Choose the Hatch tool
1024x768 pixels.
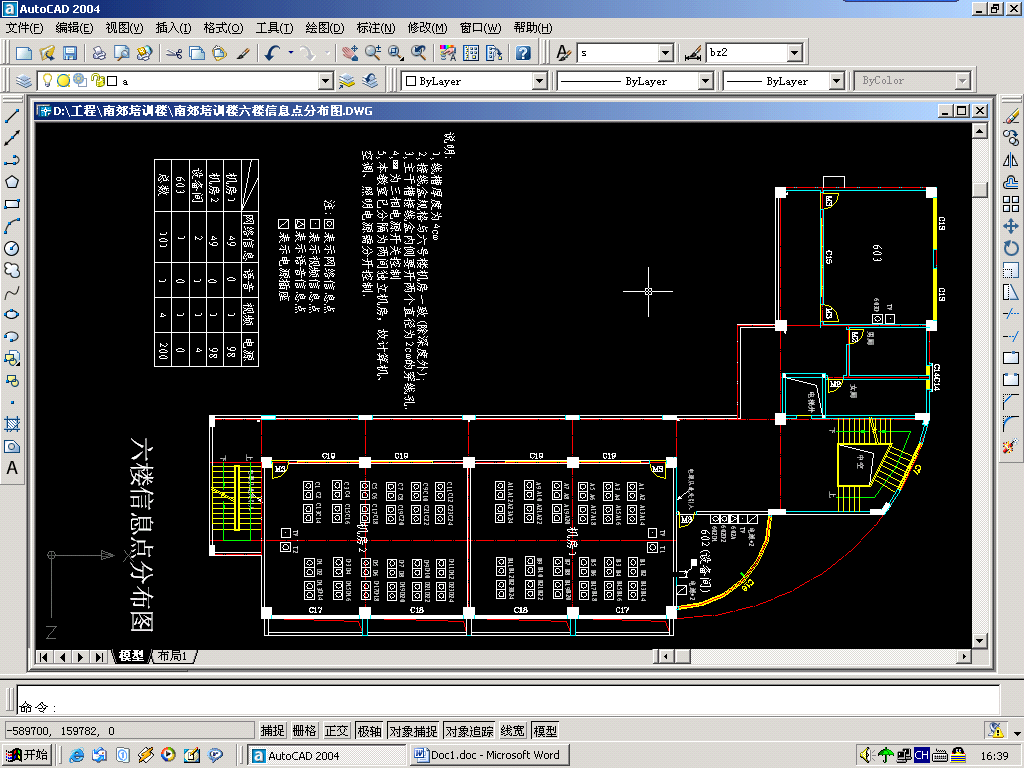(12, 424)
